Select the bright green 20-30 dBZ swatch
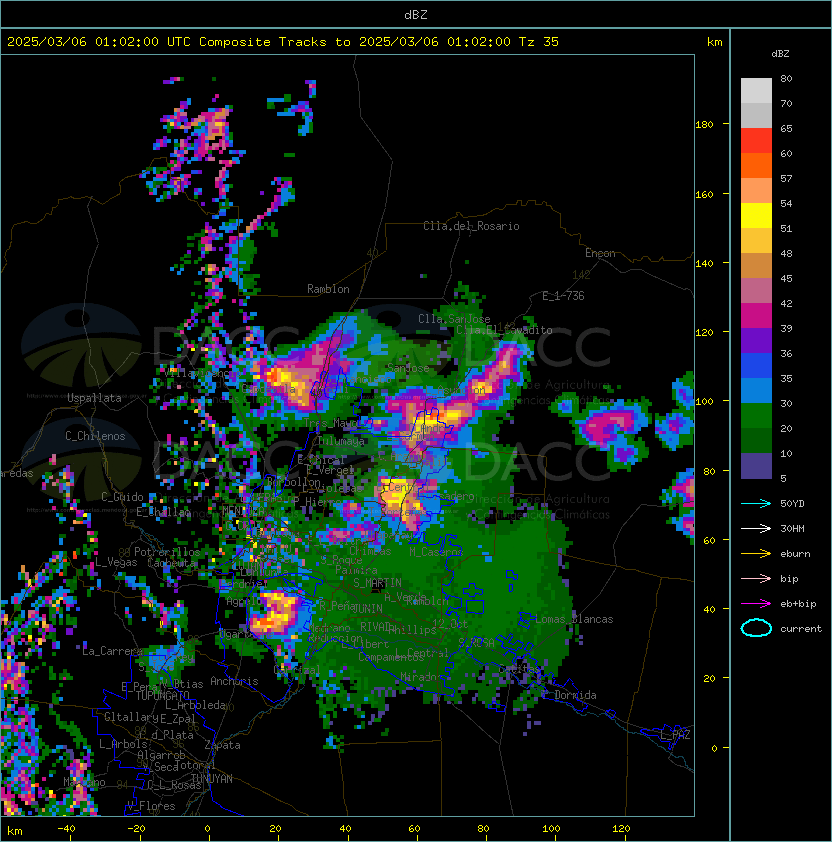Viewport: 832px width, 842px height. tap(756, 416)
